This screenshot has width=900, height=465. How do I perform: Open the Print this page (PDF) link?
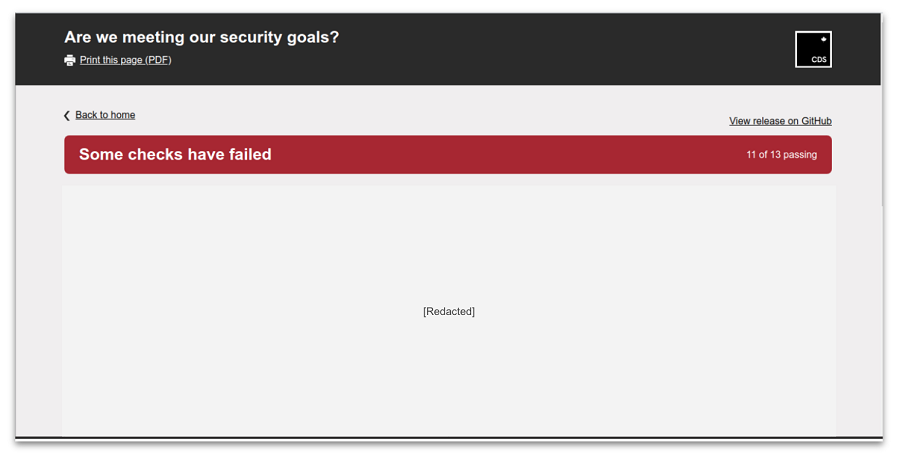coord(125,60)
